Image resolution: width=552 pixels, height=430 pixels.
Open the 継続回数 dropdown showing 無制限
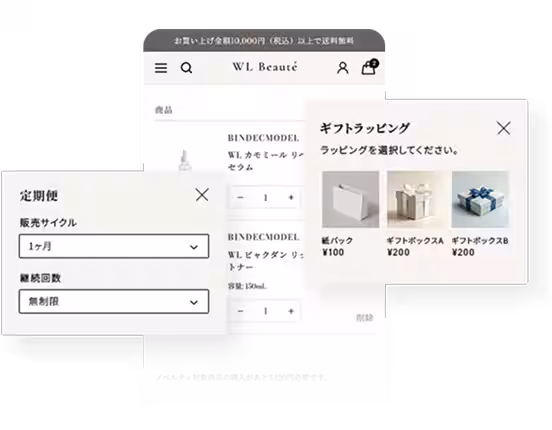click(114, 301)
